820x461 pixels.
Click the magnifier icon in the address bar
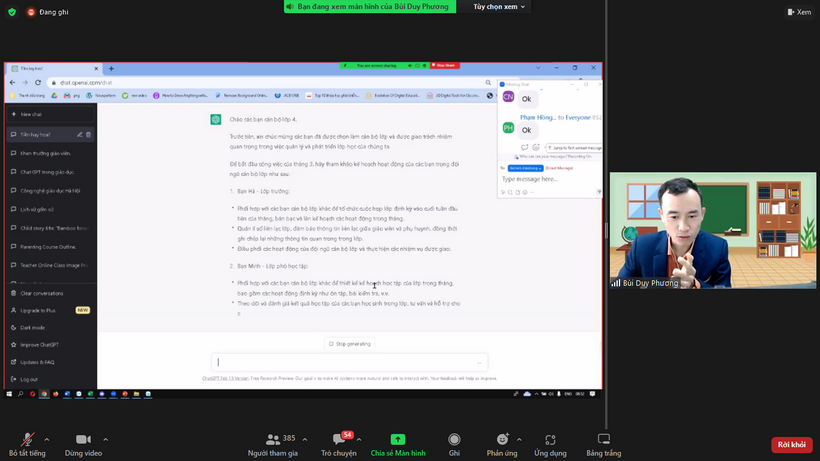point(488,83)
